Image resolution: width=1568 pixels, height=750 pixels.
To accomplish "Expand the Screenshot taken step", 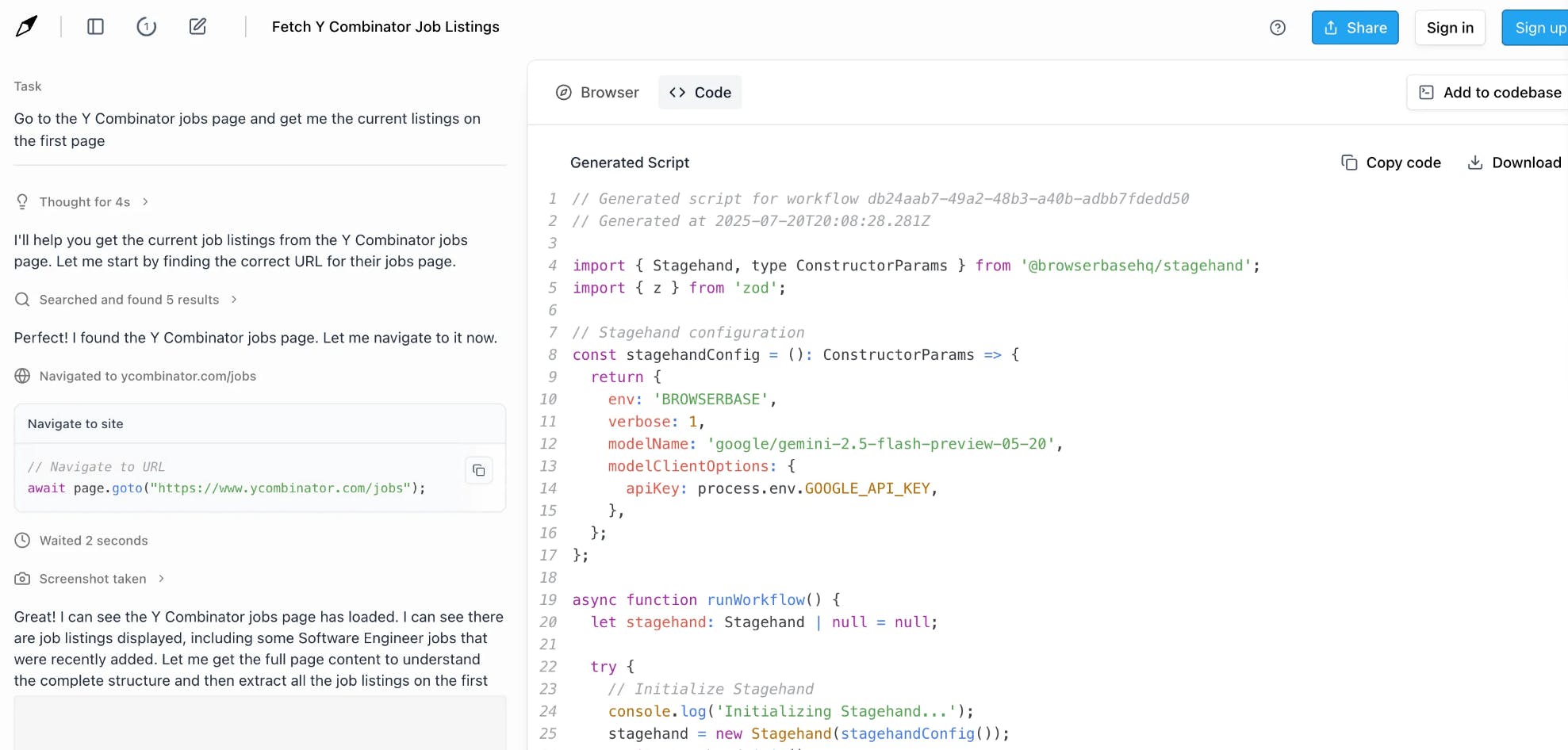I will (x=90, y=579).
